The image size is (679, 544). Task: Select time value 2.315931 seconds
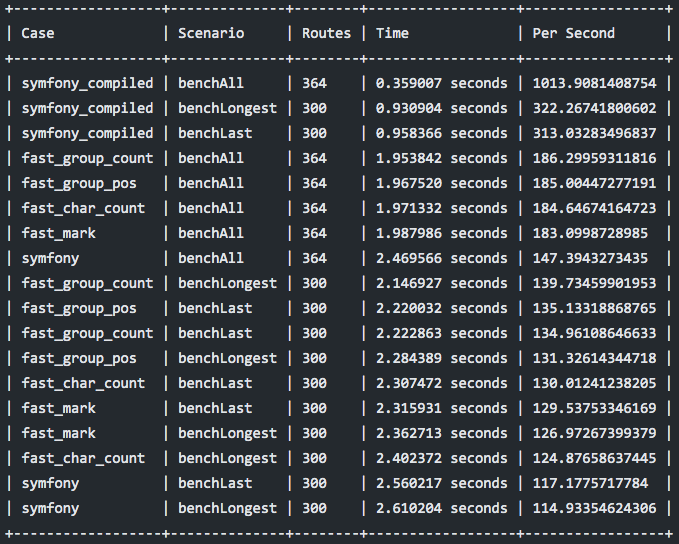click(442, 408)
